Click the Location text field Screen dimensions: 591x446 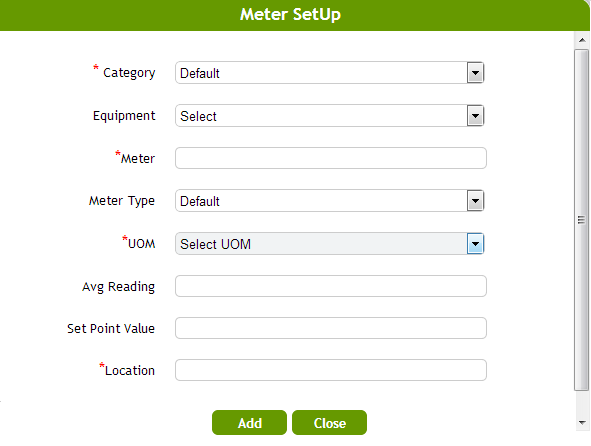(x=331, y=370)
